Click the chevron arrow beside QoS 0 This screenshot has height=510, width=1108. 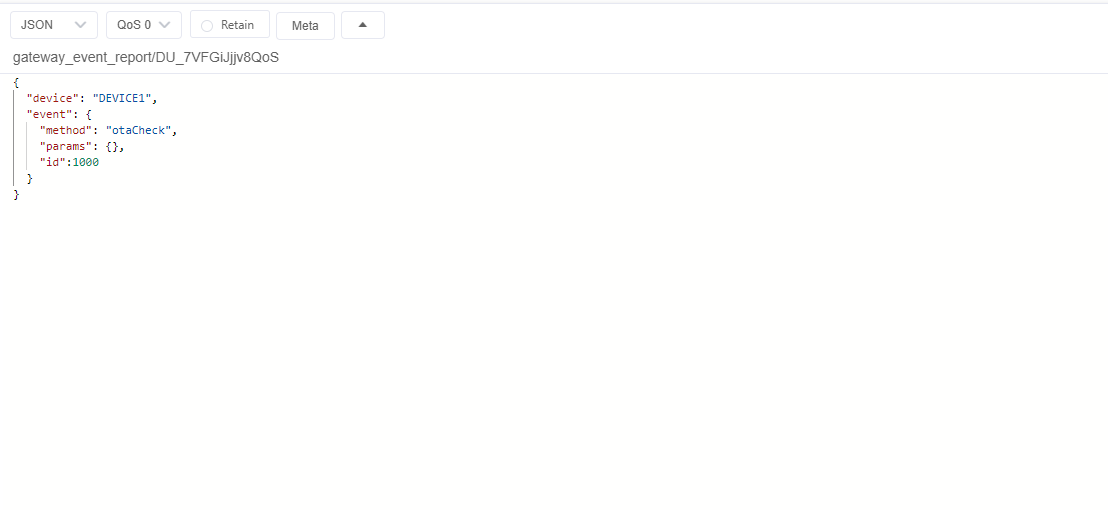coord(165,25)
